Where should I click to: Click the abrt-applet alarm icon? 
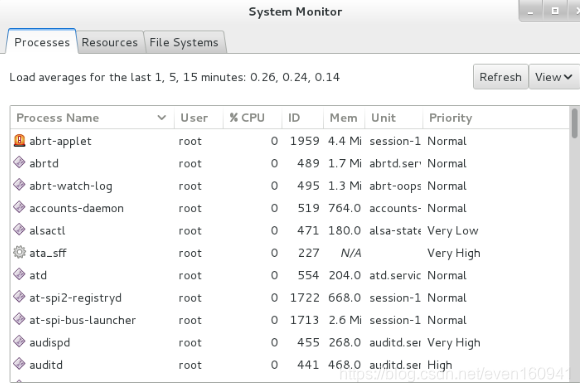(19, 141)
